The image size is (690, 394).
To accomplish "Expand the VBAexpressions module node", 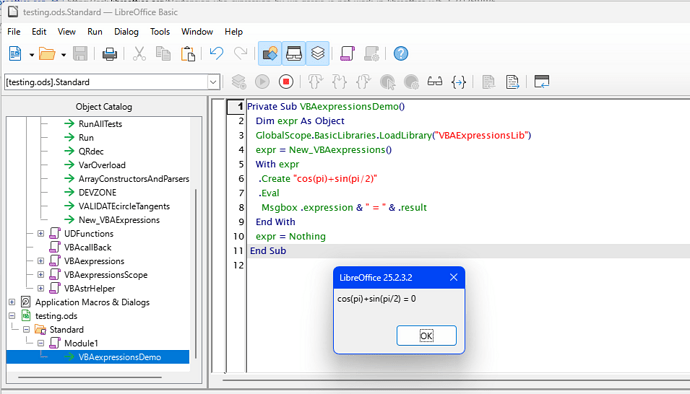I will point(40,261).
